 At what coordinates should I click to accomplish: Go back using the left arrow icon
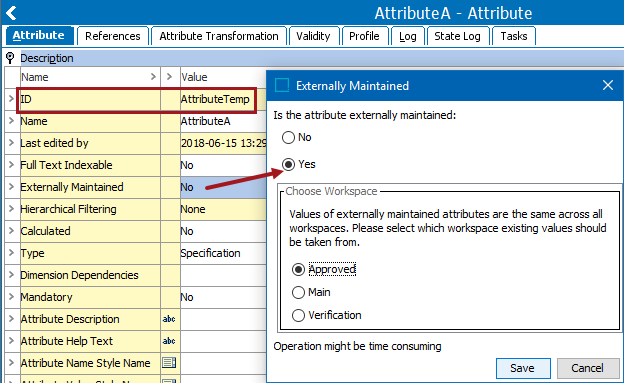(11, 13)
